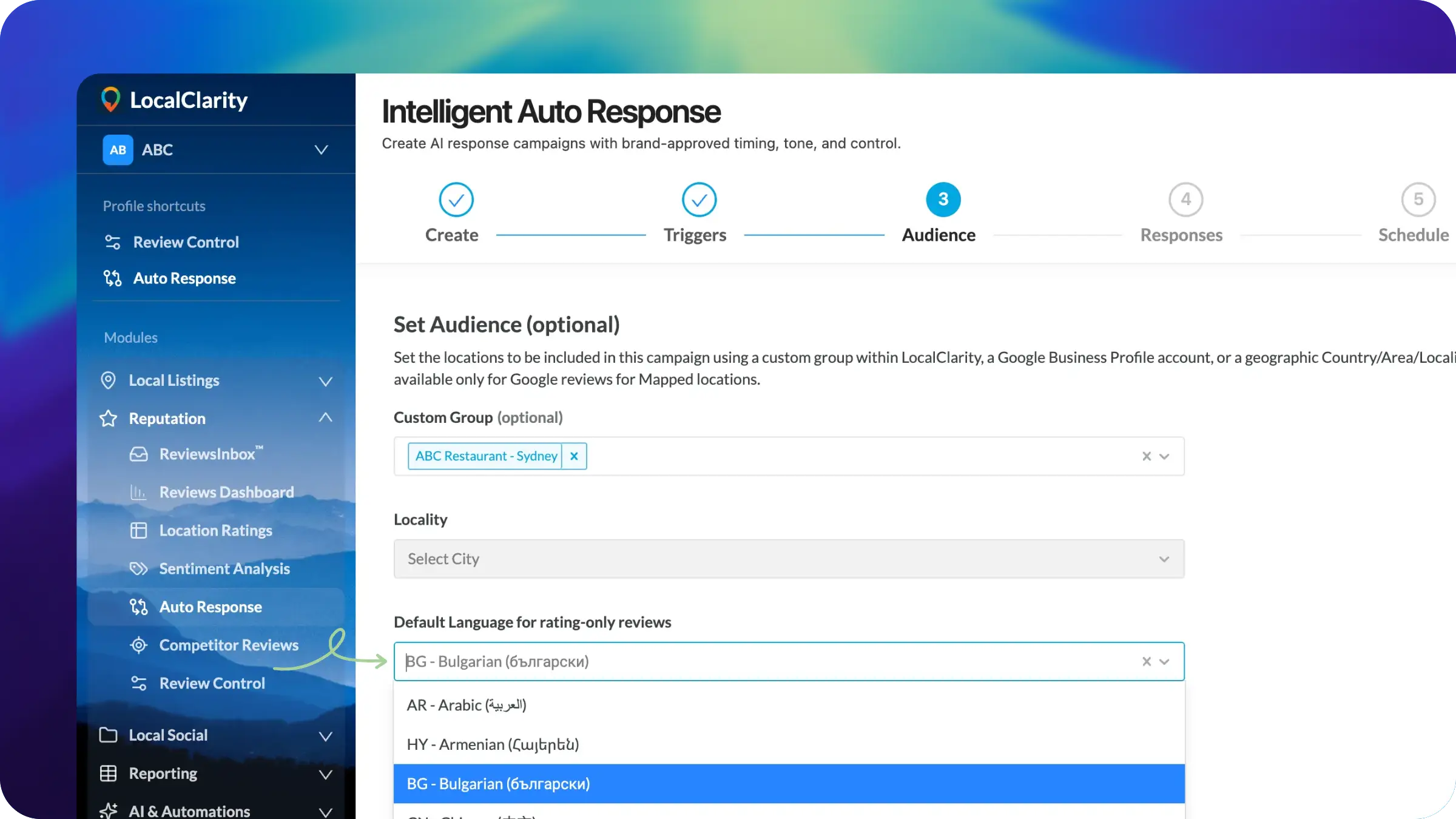This screenshot has height=819, width=1456.
Task: Select BG - Bulgarian highlighted option
Action: tap(789, 784)
